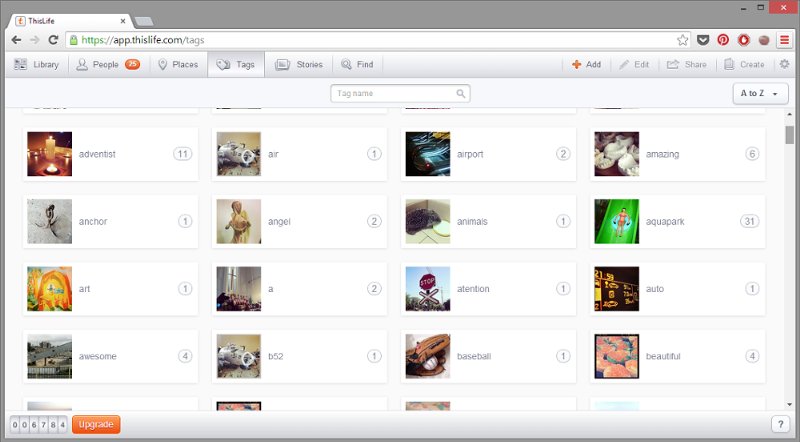The image size is (800, 442).
Task: Click the browser forward arrow
Action: click(x=34, y=40)
